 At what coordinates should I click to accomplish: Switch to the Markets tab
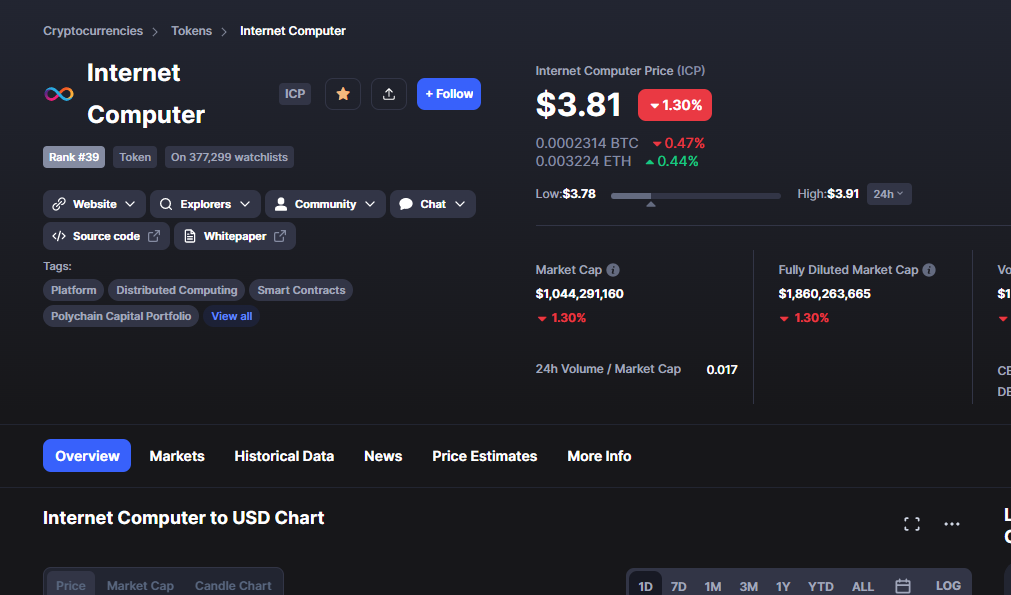tap(177, 456)
